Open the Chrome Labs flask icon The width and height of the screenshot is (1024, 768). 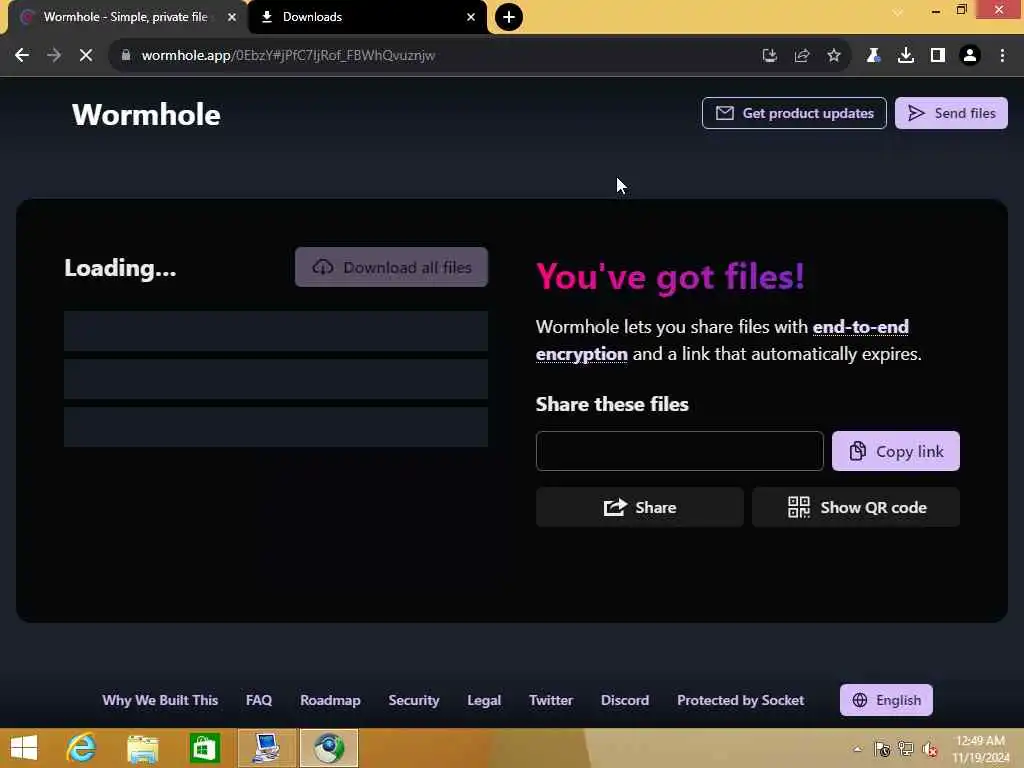873,56
